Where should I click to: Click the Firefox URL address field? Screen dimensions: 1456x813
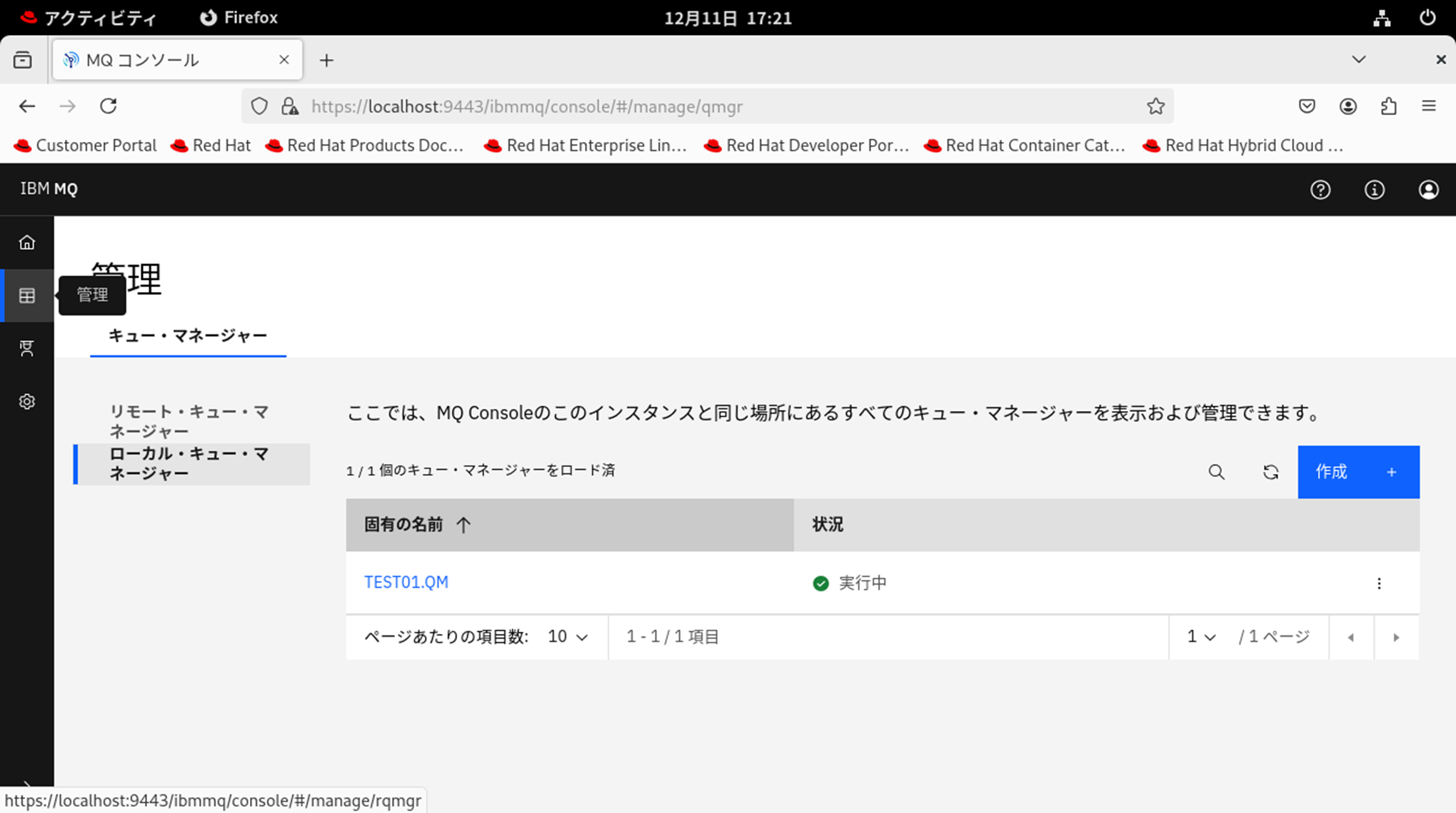click(x=714, y=106)
